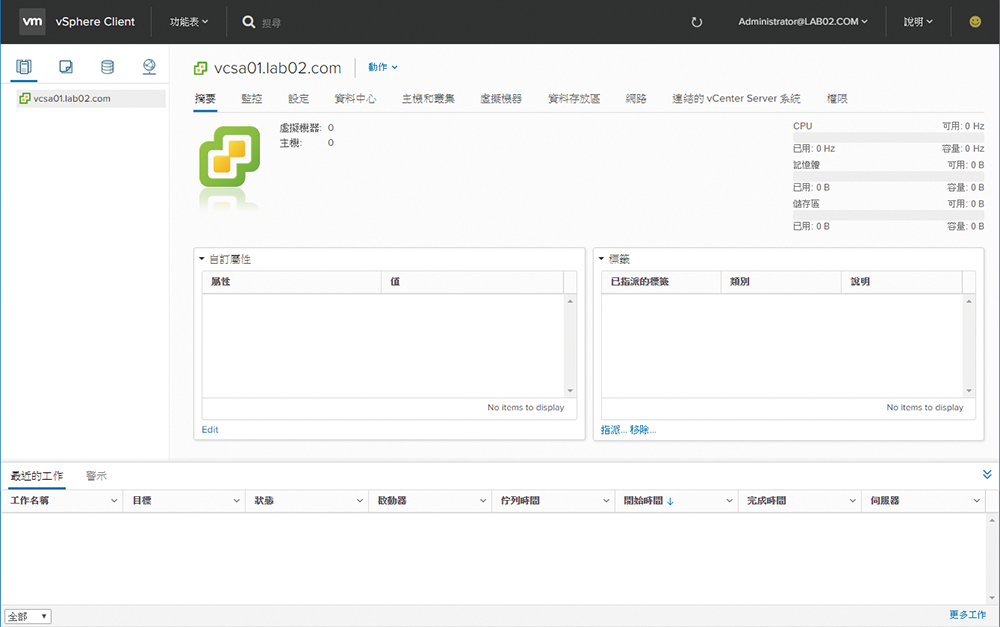Image resolution: width=1000 pixels, height=627 pixels.
Task: Click the large vCenter Server logo
Action: [230, 156]
